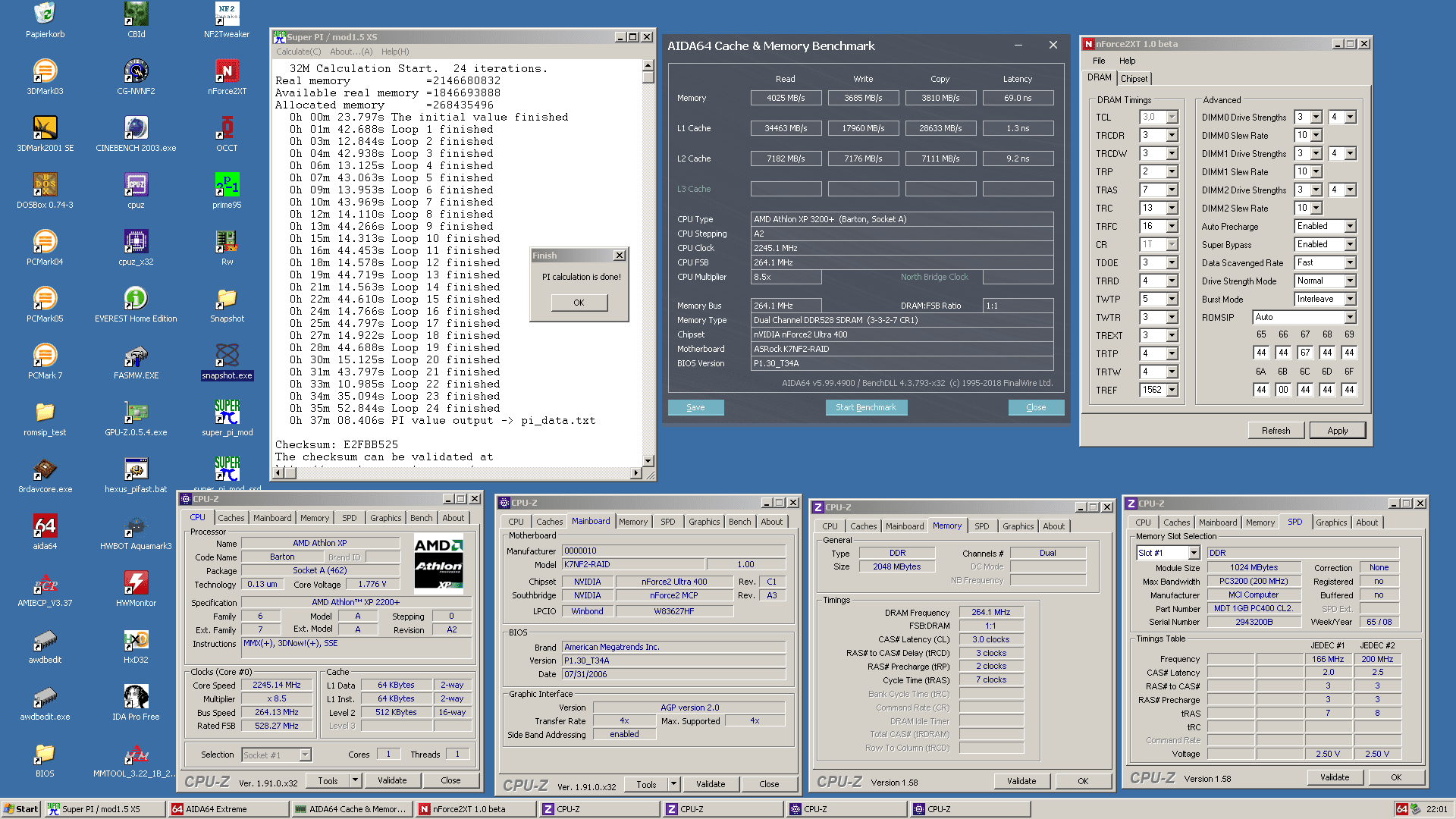This screenshot has height=819, width=1456.
Task: Launch AMIBCP_V3.37 desktop icon
Action: tap(45, 588)
